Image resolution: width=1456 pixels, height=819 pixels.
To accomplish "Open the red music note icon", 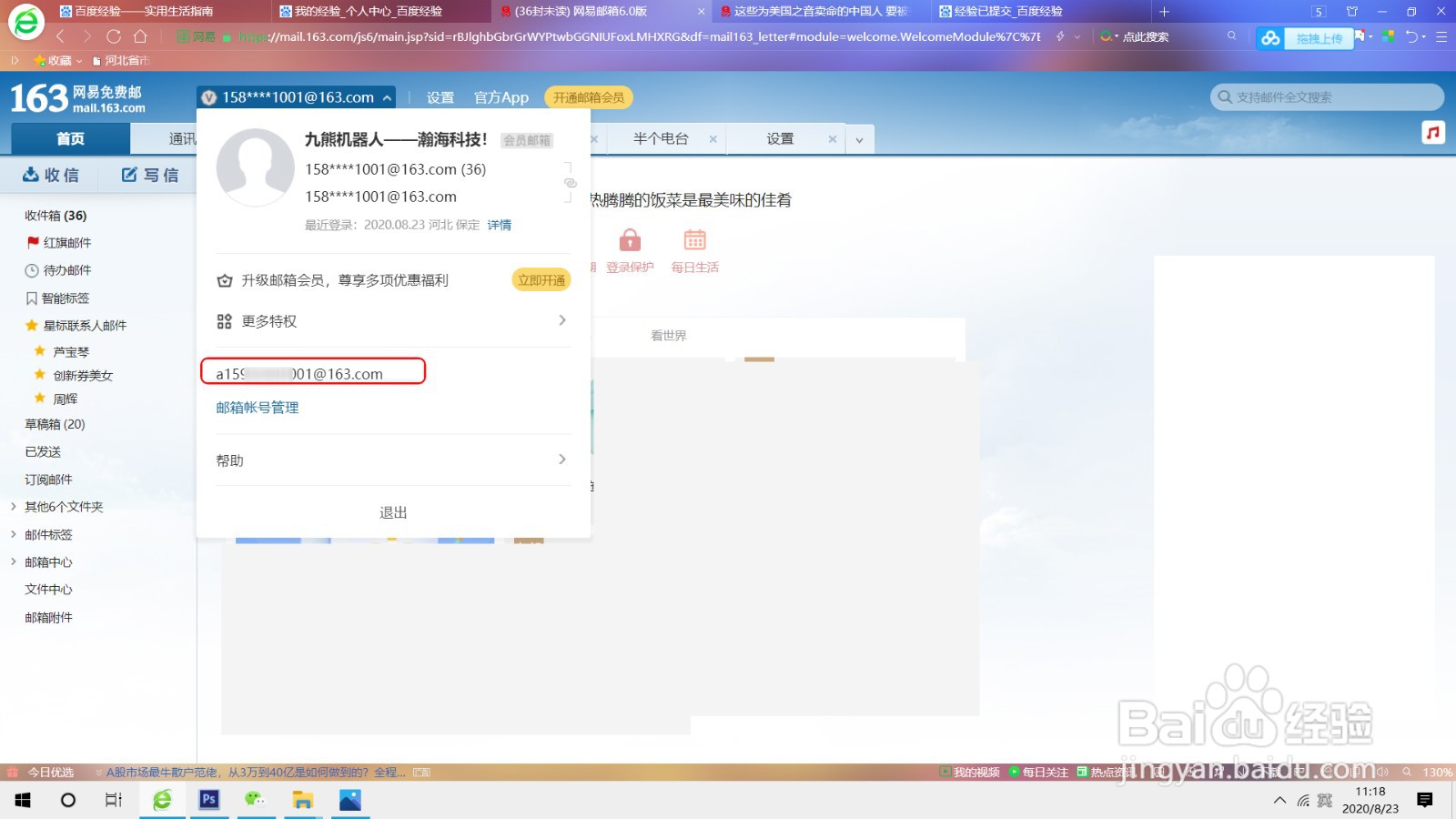I will point(1433,133).
